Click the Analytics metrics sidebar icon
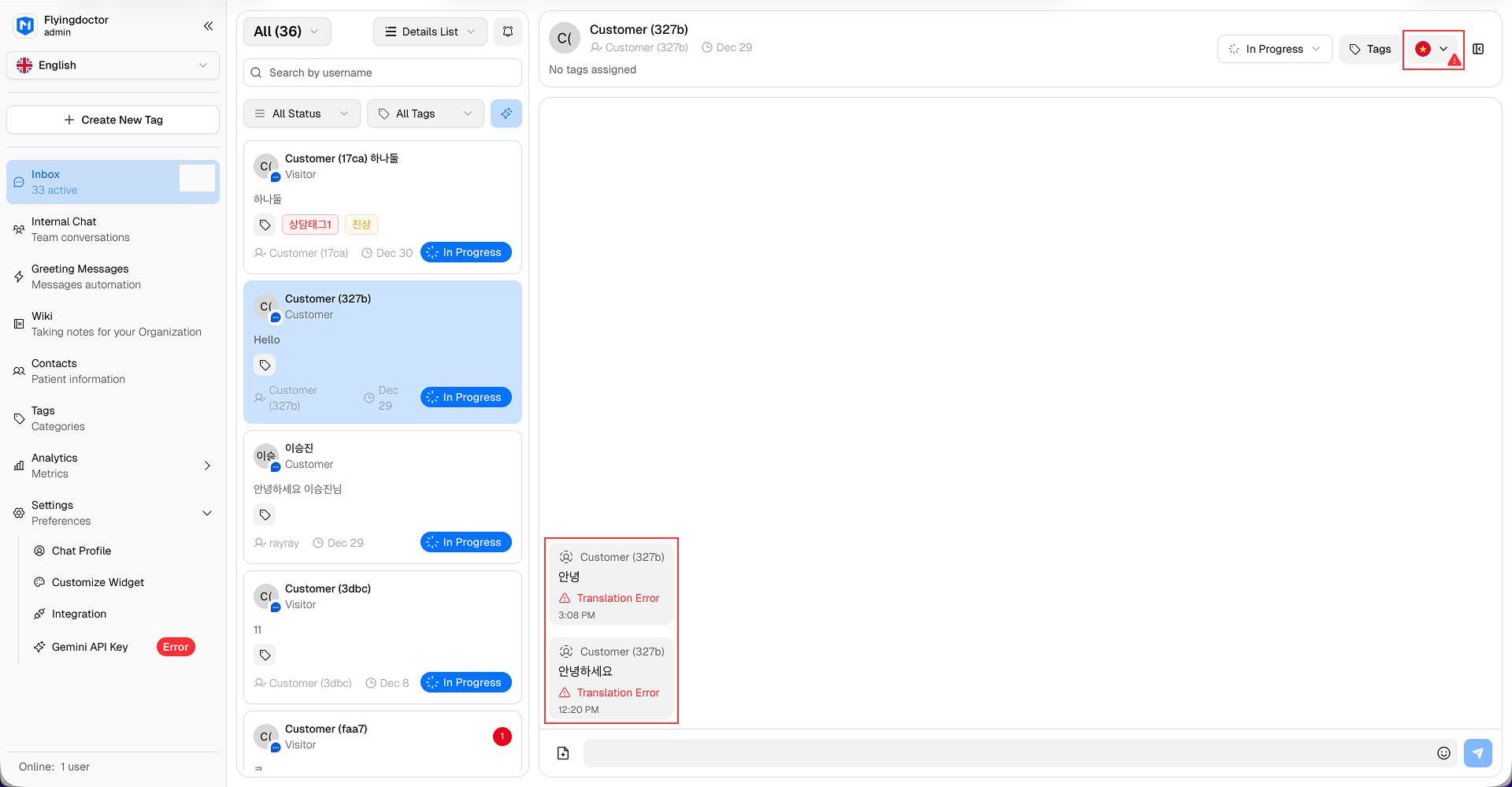The height and width of the screenshot is (787, 1512). (x=18, y=466)
